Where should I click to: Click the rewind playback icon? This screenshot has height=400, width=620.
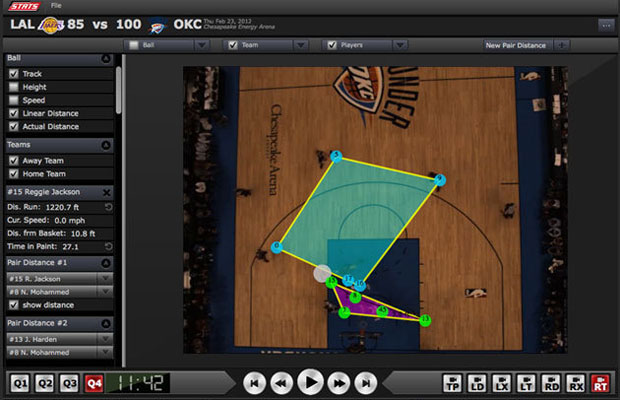coord(282,382)
